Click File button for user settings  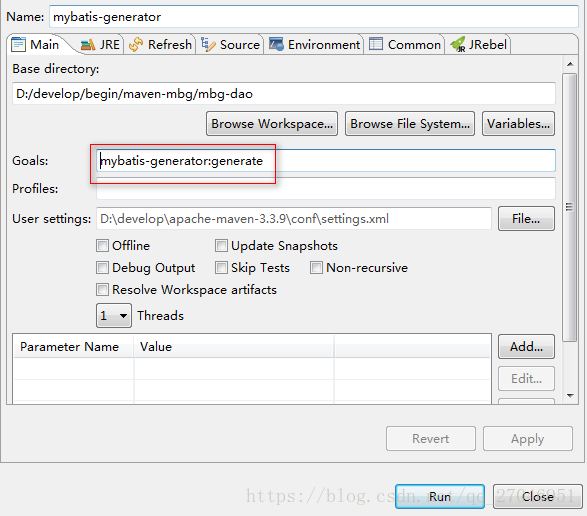point(526,219)
